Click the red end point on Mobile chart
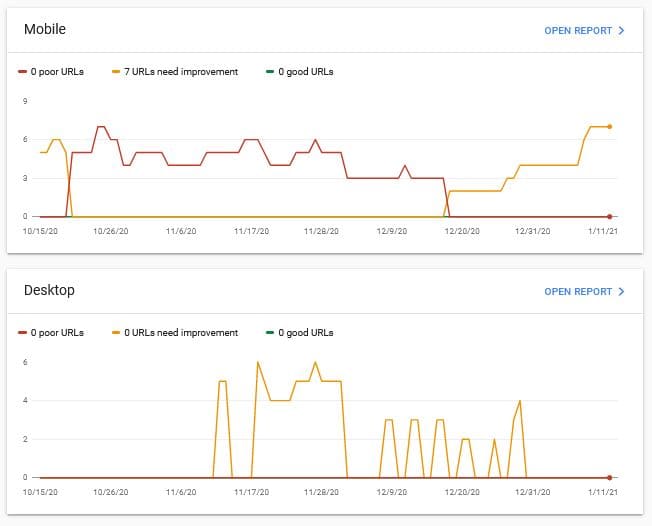The width and height of the screenshot is (652, 526). pyautogui.click(x=610, y=216)
